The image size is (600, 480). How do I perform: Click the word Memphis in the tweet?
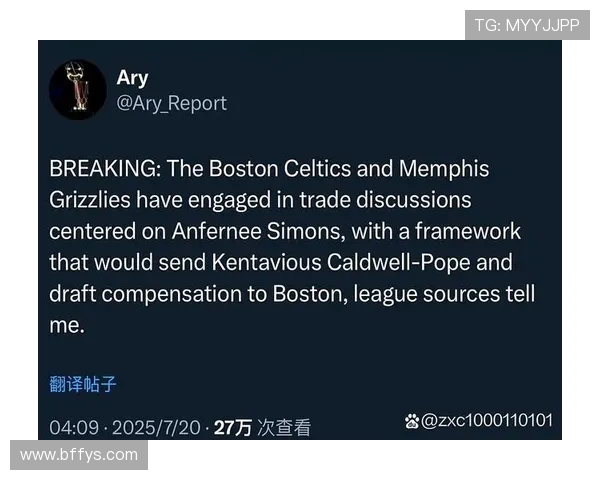444,169
